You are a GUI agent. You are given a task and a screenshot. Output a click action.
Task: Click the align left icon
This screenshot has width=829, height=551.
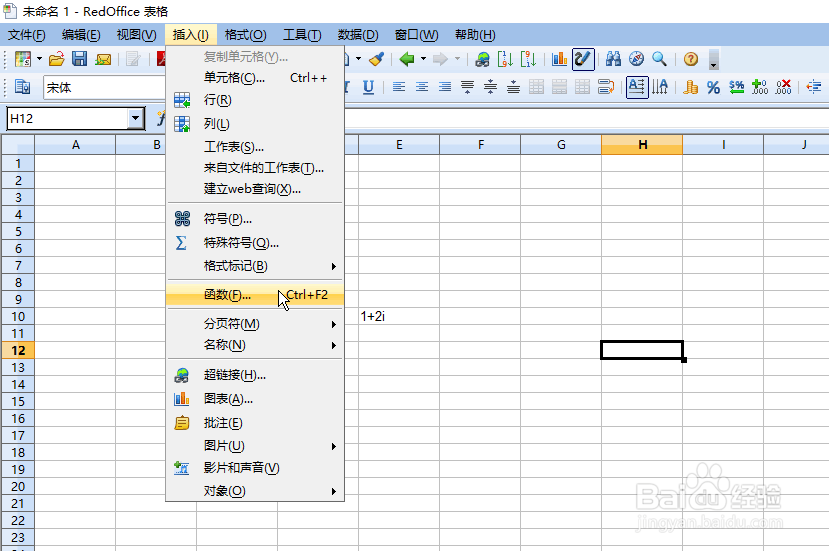399,87
